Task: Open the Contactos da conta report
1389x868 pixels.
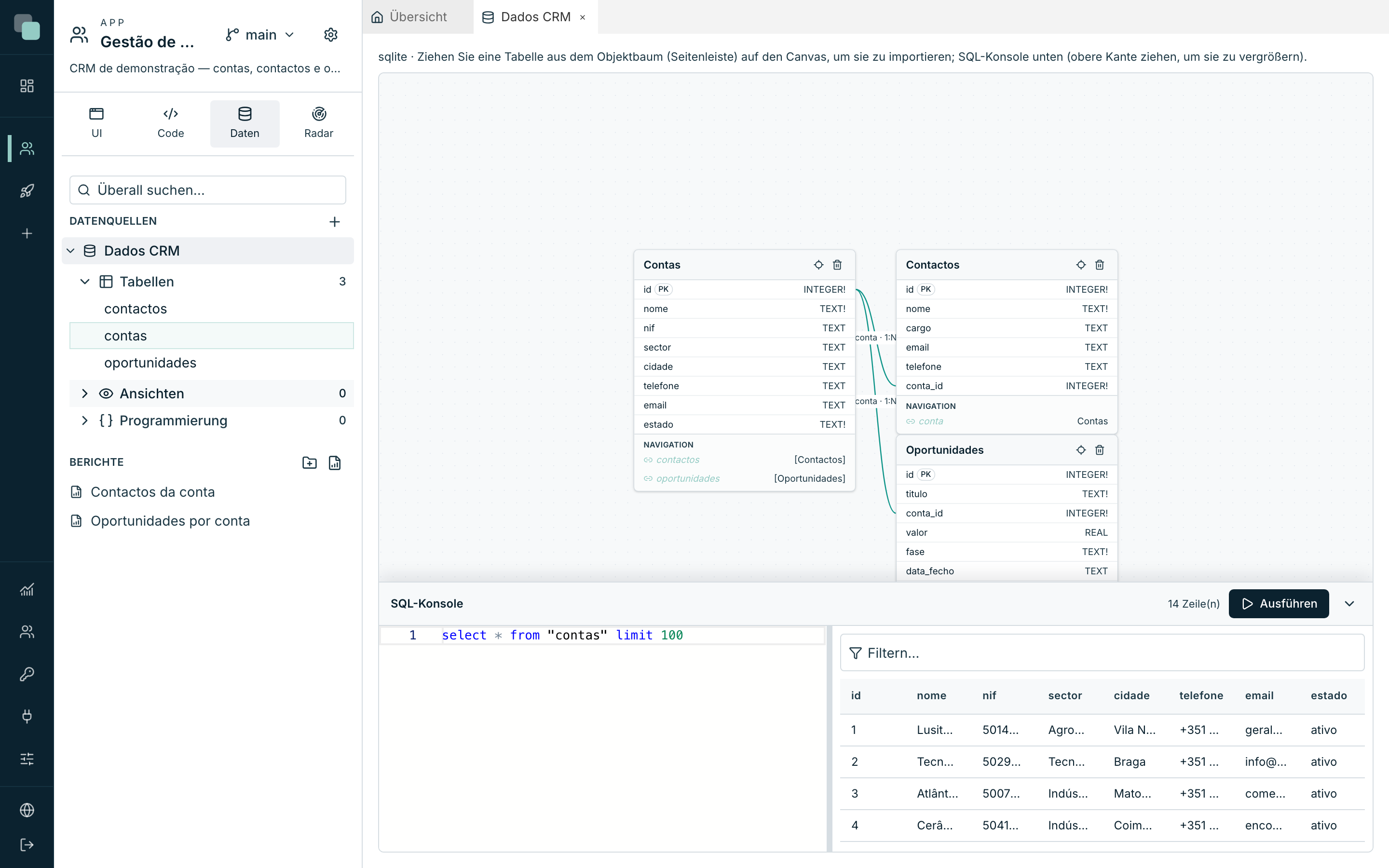Action: coord(153,492)
